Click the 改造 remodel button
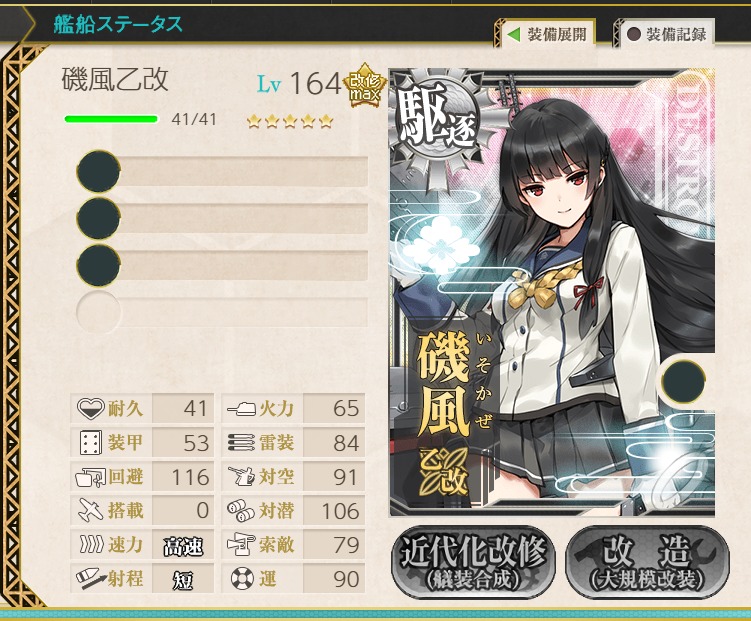 [x=647, y=562]
